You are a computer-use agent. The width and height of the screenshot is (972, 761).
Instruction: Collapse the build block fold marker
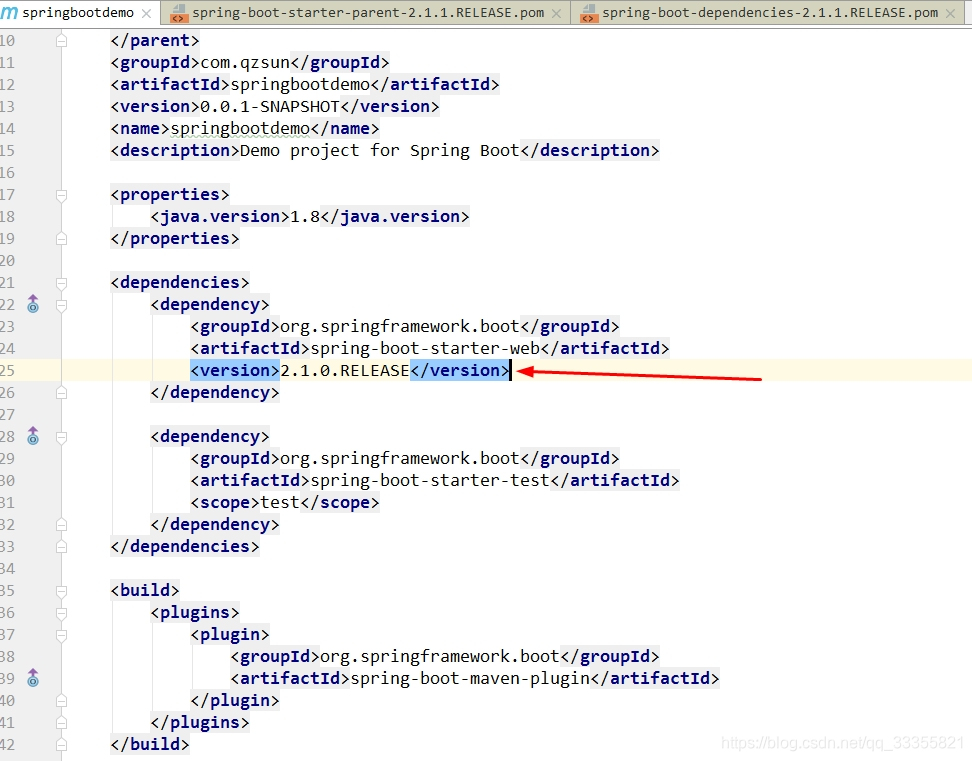pyautogui.click(x=61, y=591)
